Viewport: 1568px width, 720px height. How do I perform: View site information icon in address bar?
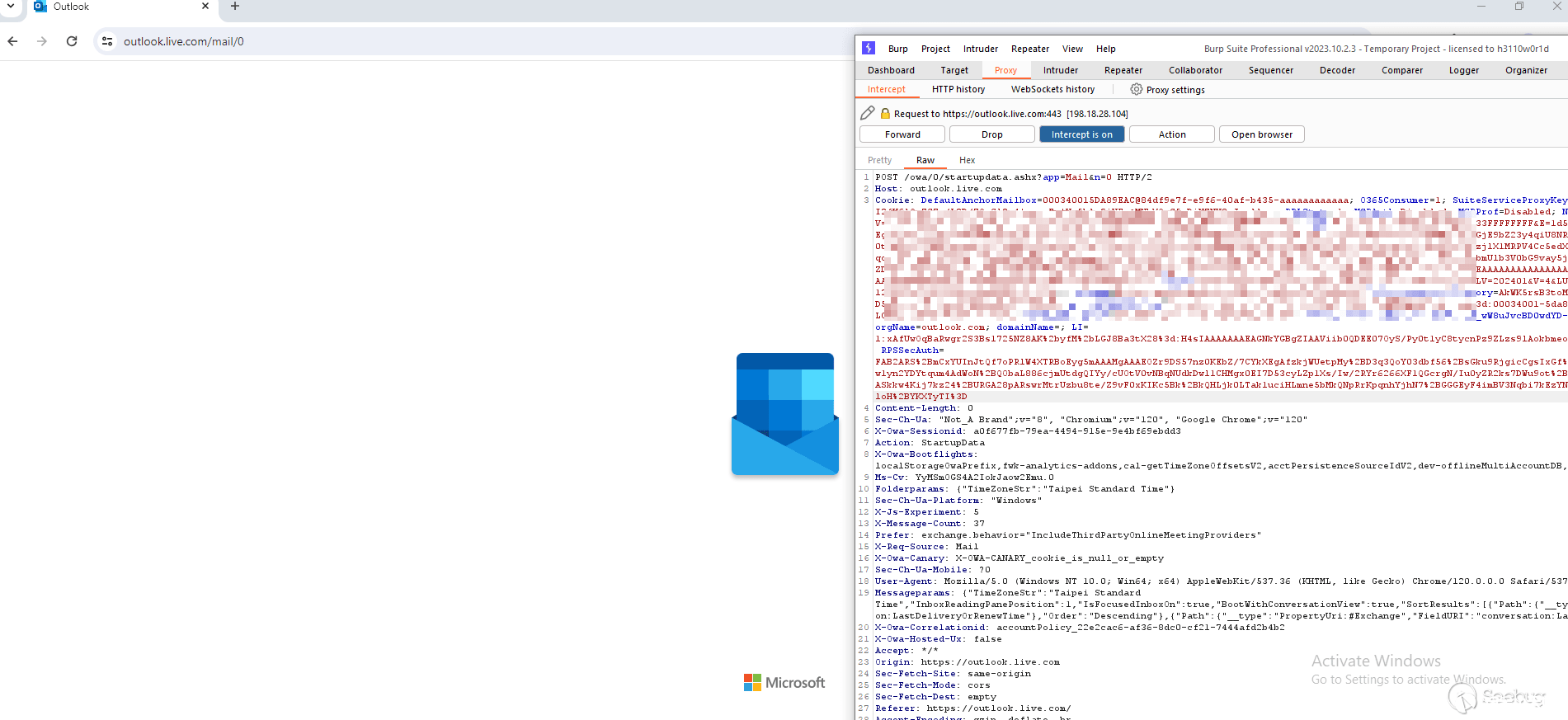click(x=107, y=41)
